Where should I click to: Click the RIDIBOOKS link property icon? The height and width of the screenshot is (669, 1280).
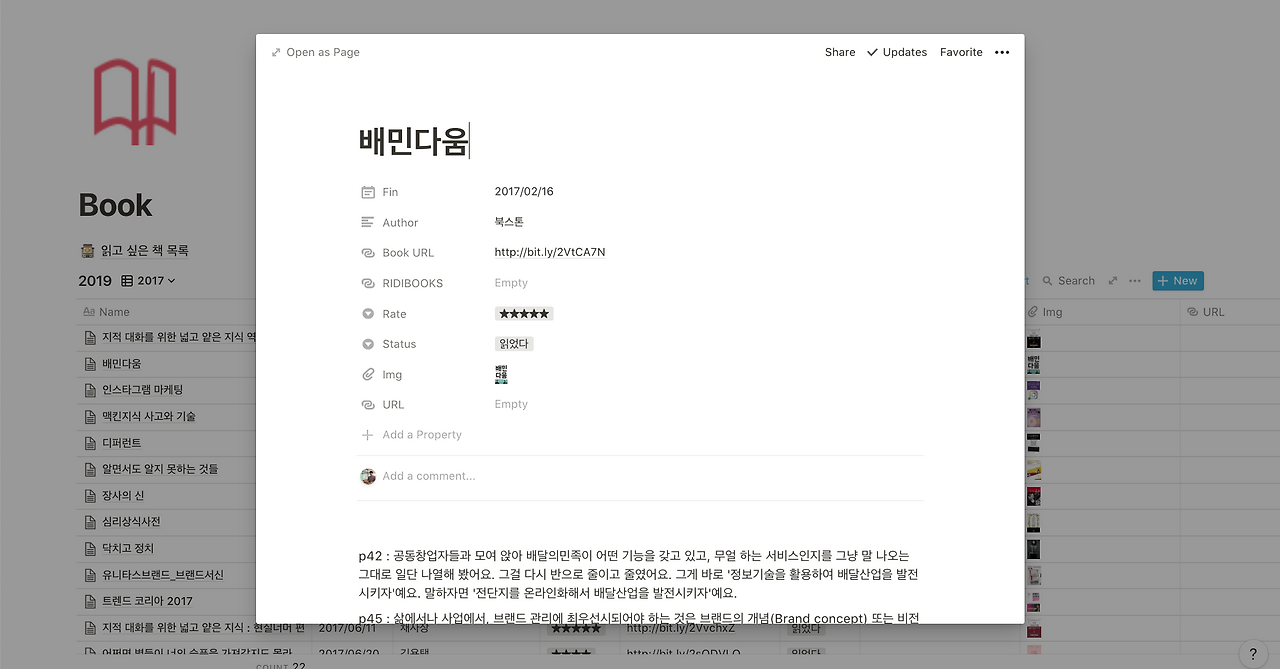click(x=368, y=283)
